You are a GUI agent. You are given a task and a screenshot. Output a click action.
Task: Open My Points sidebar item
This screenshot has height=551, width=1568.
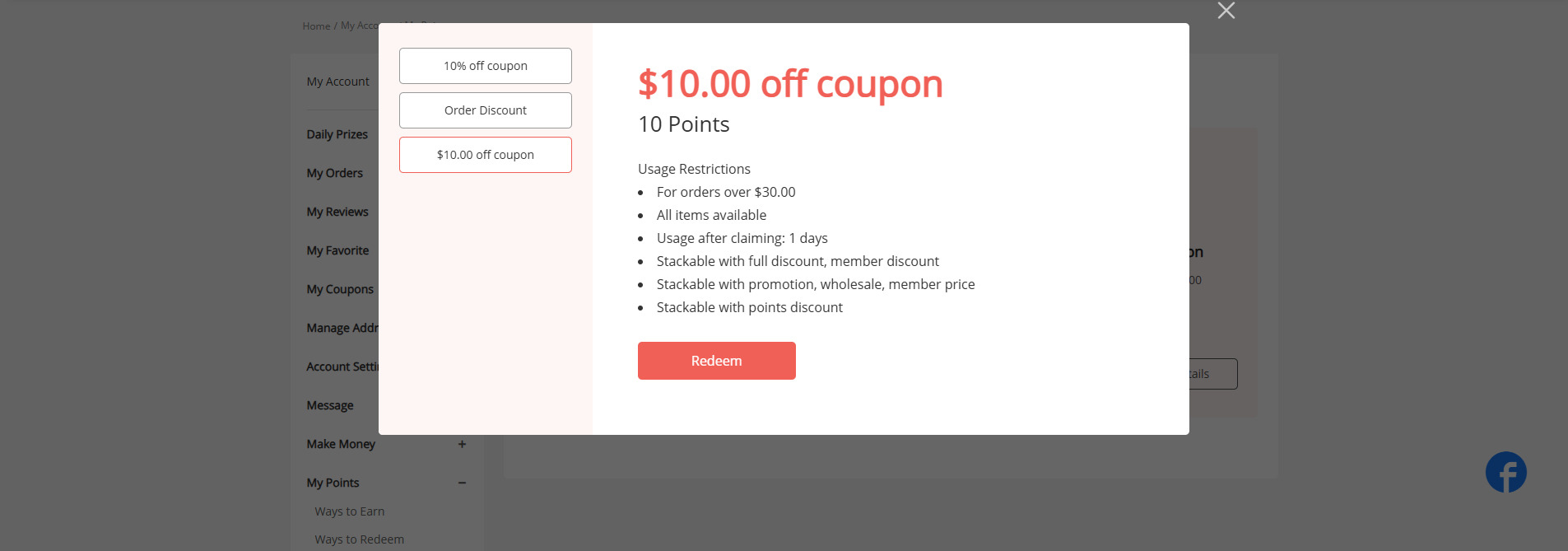[x=333, y=483]
